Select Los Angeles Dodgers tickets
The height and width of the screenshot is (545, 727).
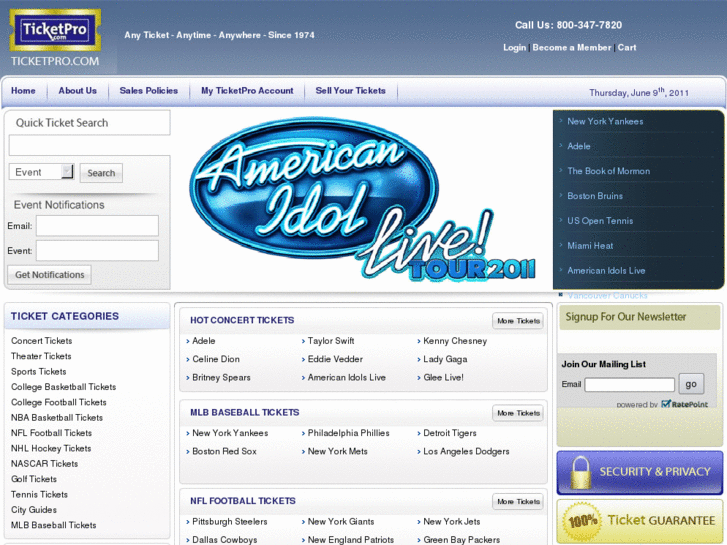(466, 451)
